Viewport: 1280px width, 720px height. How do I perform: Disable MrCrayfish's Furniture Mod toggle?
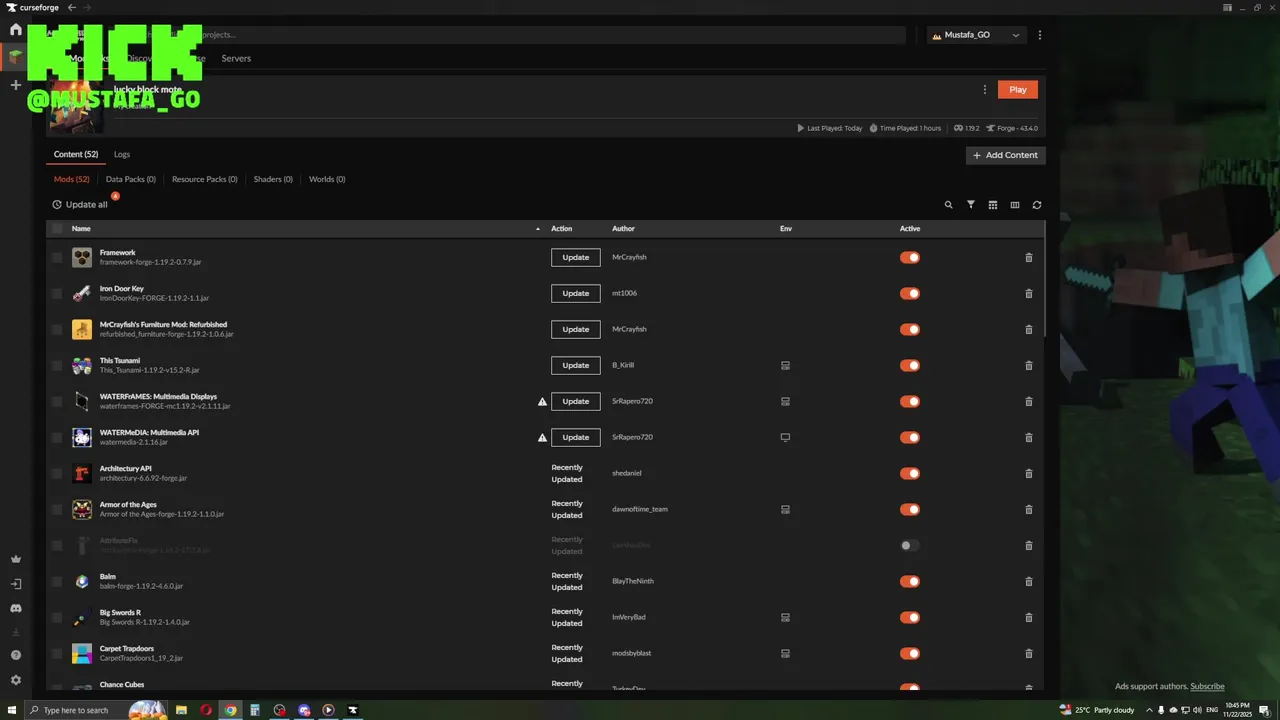pyautogui.click(x=910, y=330)
